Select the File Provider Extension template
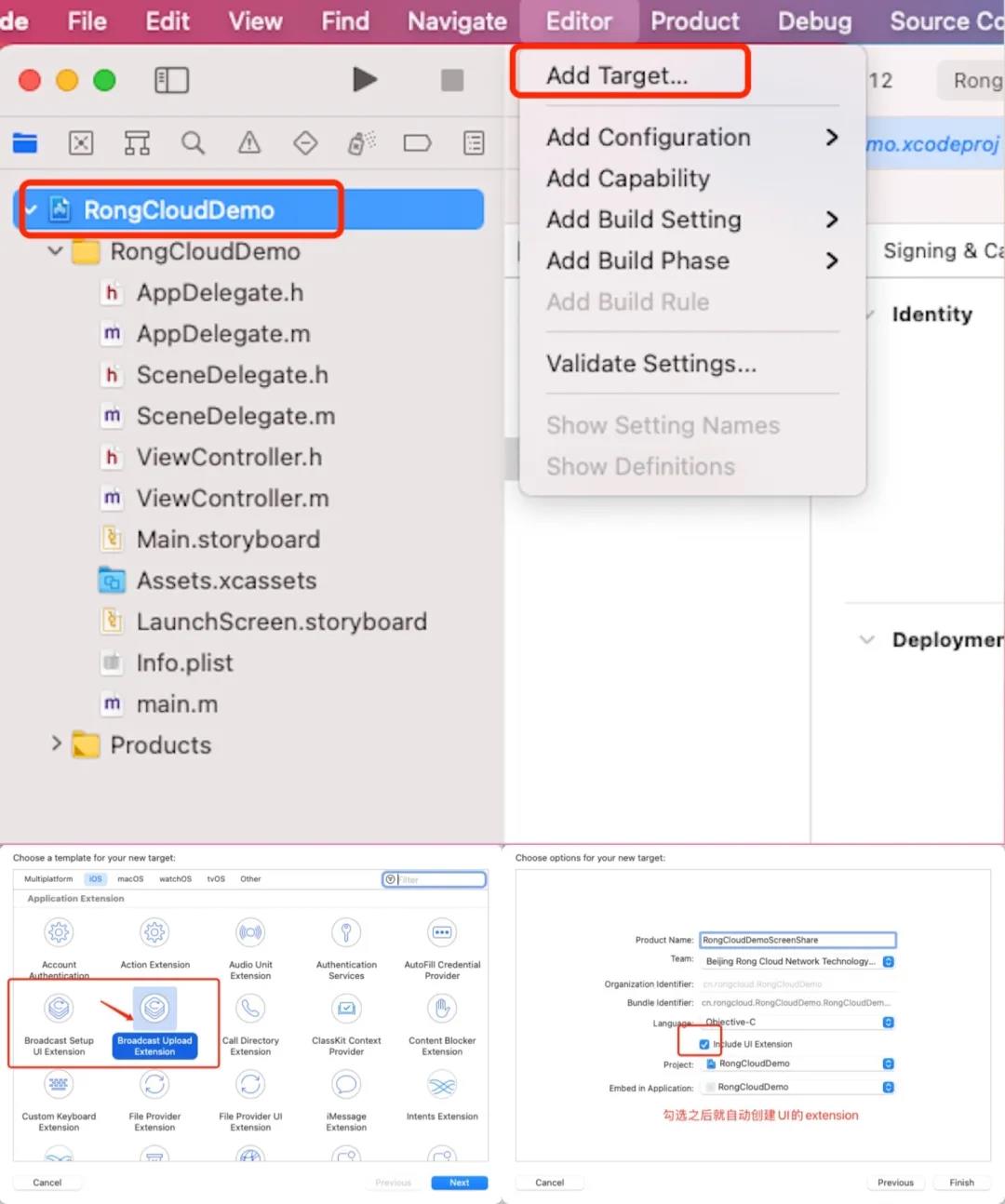 (x=154, y=1099)
